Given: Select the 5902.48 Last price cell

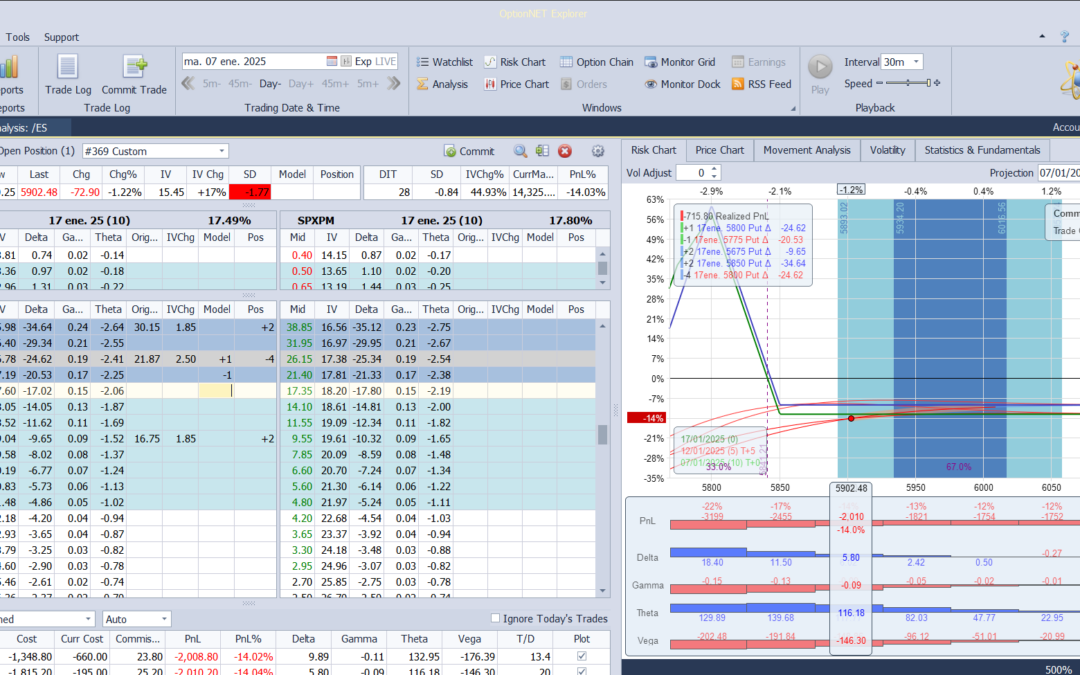Looking at the screenshot, I should tap(39, 192).
